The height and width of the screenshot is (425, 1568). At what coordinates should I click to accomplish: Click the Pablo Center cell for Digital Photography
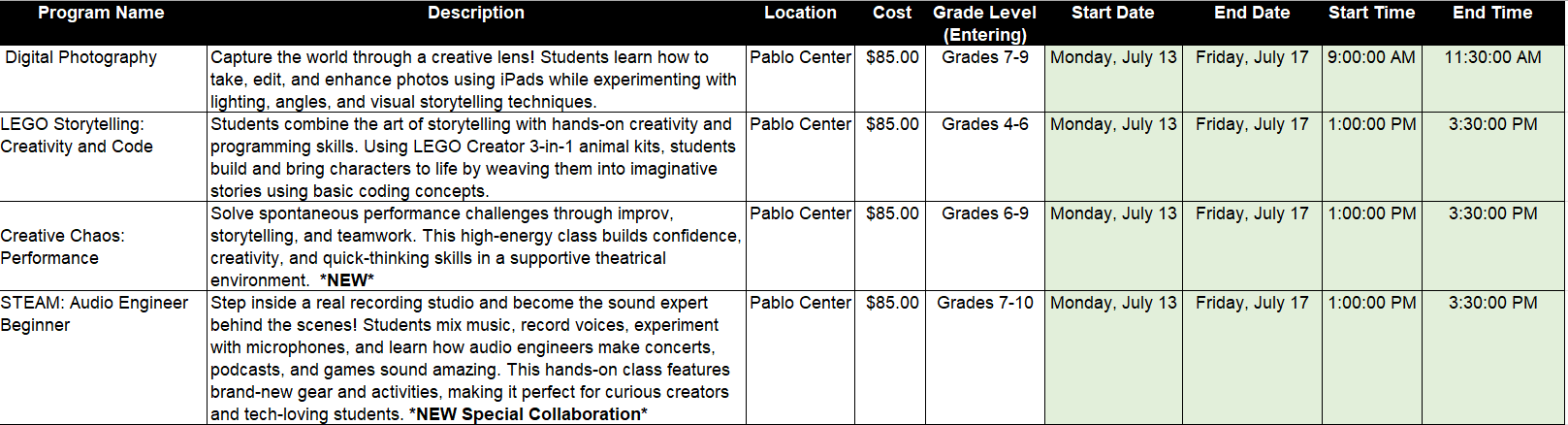[800, 57]
